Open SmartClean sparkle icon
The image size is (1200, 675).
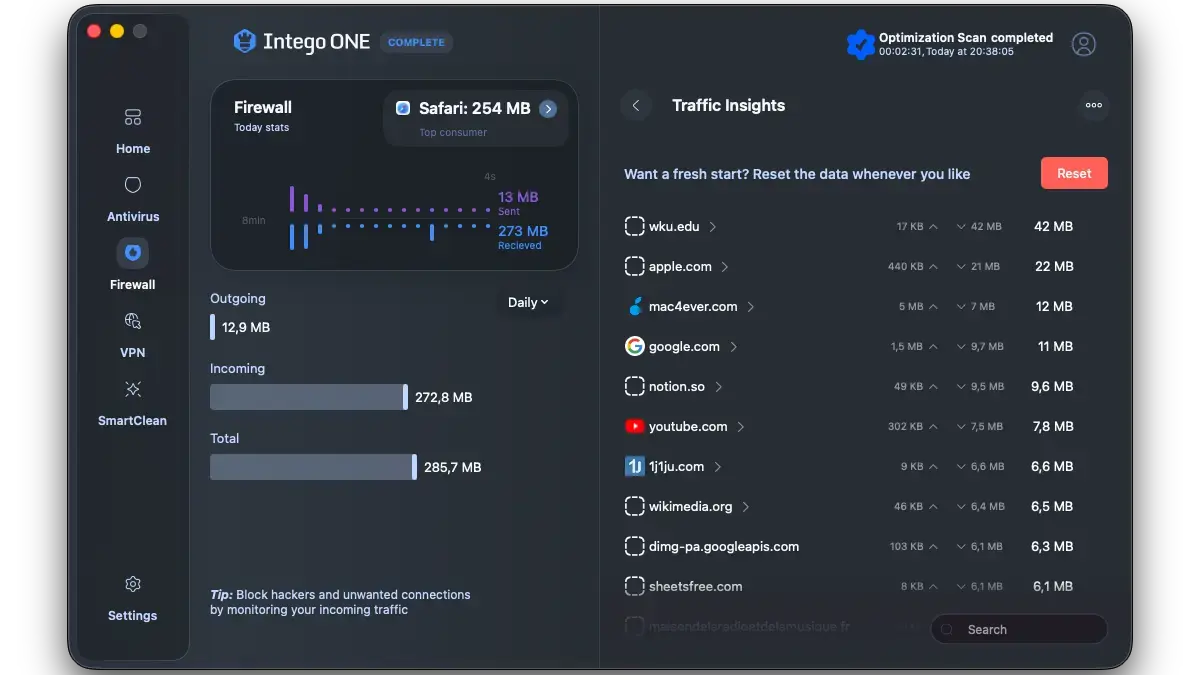point(132,389)
